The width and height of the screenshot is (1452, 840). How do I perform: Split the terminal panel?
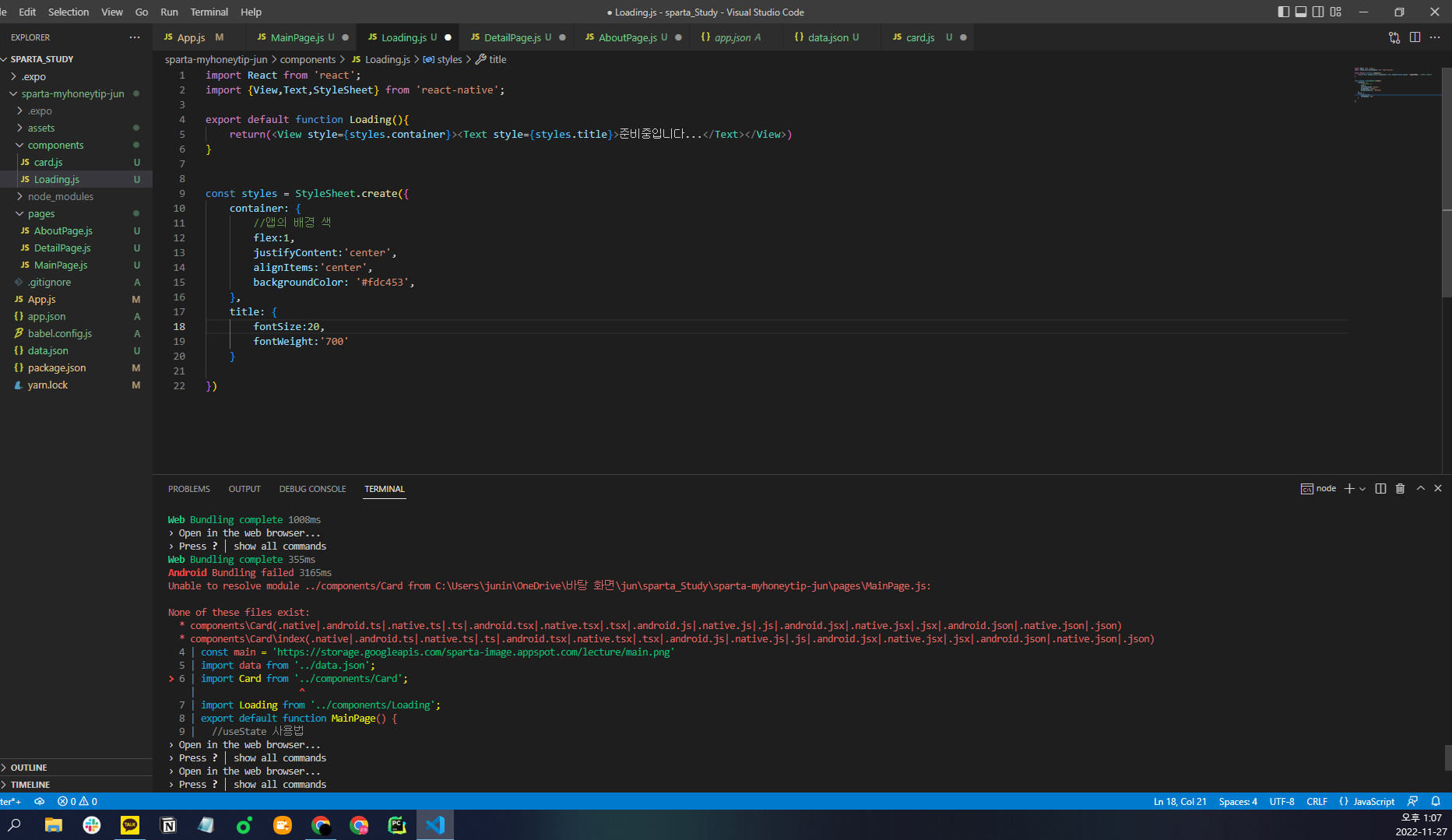click(x=1380, y=488)
